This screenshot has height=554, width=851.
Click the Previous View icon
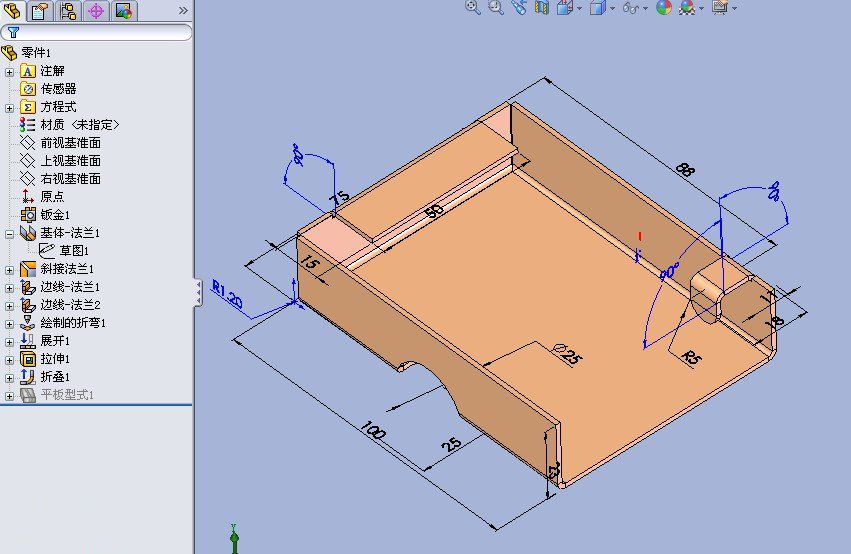click(518, 8)
